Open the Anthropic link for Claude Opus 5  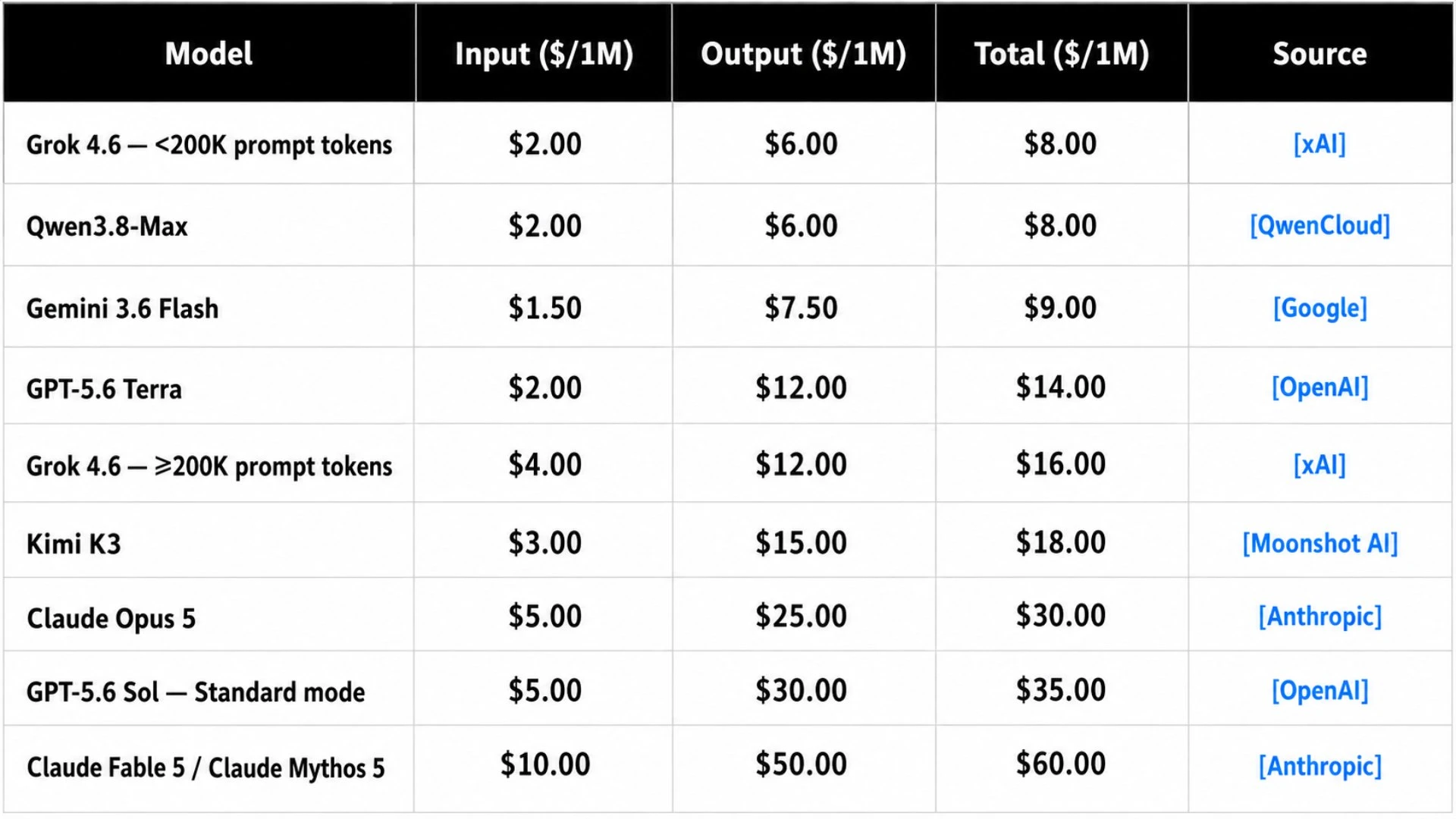coord(1319,617)
